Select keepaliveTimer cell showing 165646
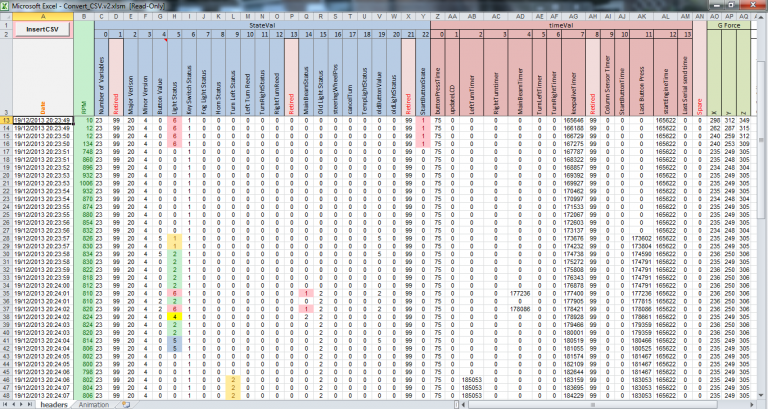The width and height of the screenshot is (768, 409). pos(574,120)
